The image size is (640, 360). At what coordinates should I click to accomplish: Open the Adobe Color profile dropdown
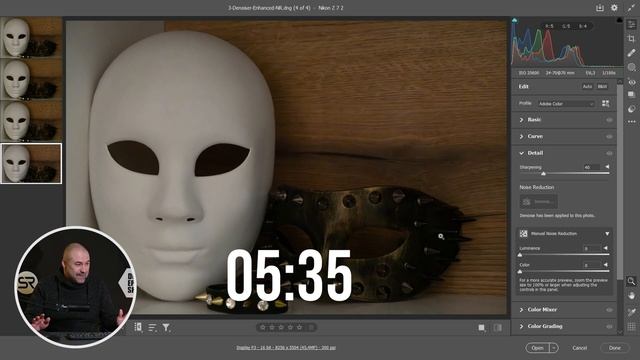point(566,104)
